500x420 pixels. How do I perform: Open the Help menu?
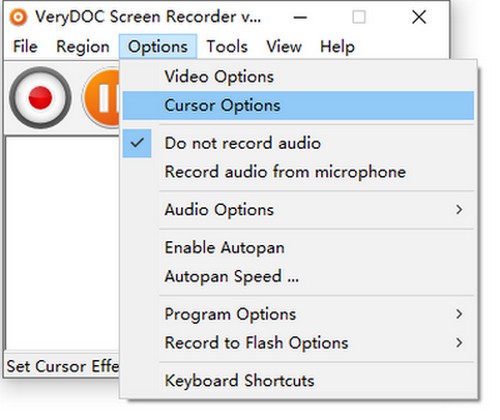(337, 46)
